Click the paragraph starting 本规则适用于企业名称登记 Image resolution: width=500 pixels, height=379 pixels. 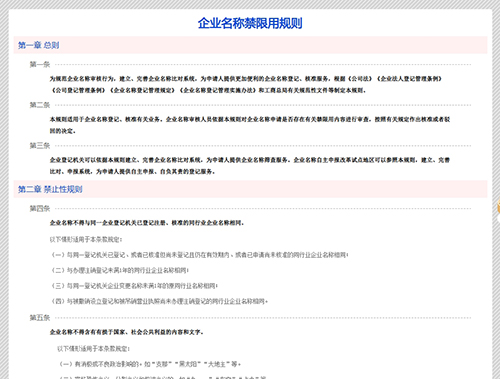coord(250,125)
